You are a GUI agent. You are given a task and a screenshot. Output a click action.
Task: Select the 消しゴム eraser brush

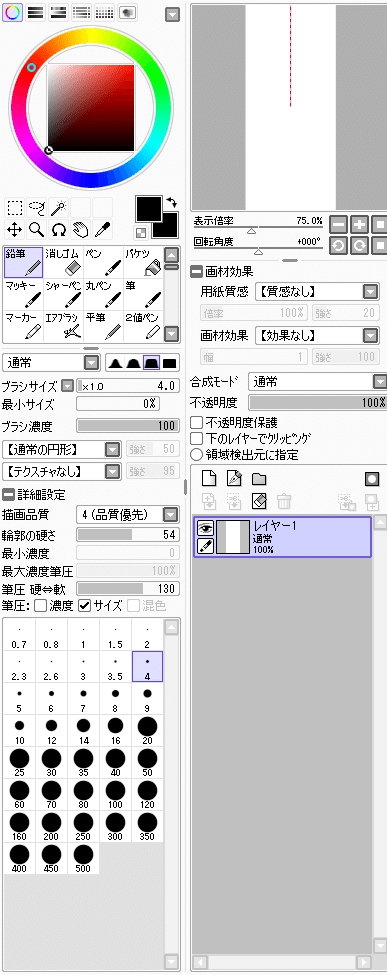(x=63, y=262)
